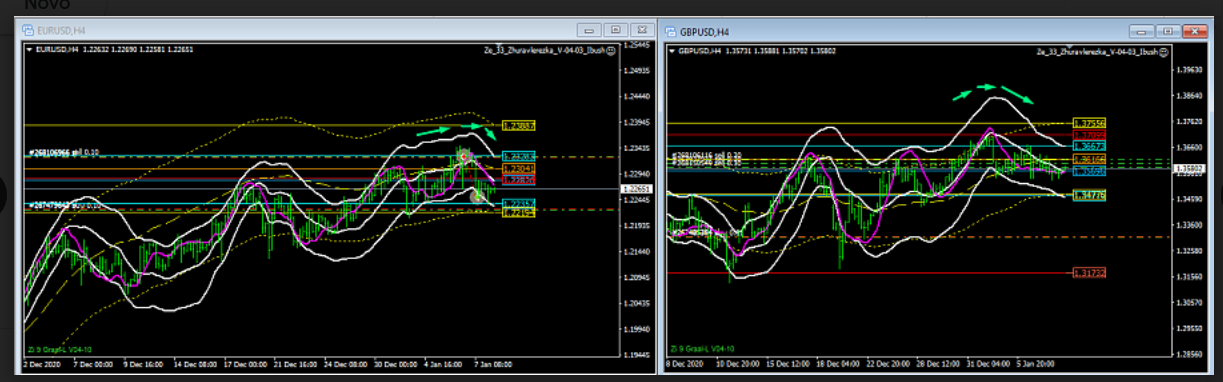This screenshot has height=382, width=1223.
Task: Click the current price 1.35802 marker
Action: (x=1189, y=169)
